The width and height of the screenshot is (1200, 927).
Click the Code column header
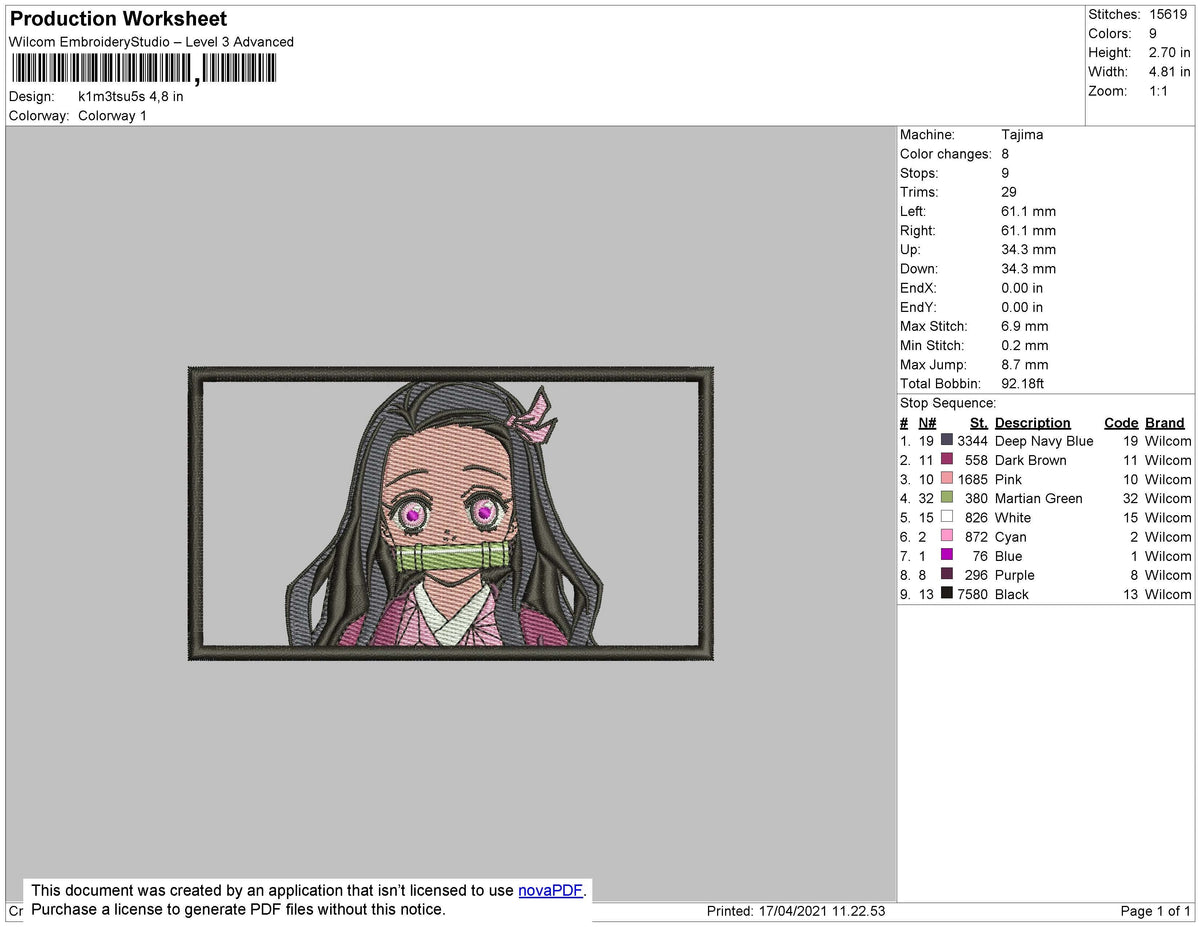pos(1121,422)
